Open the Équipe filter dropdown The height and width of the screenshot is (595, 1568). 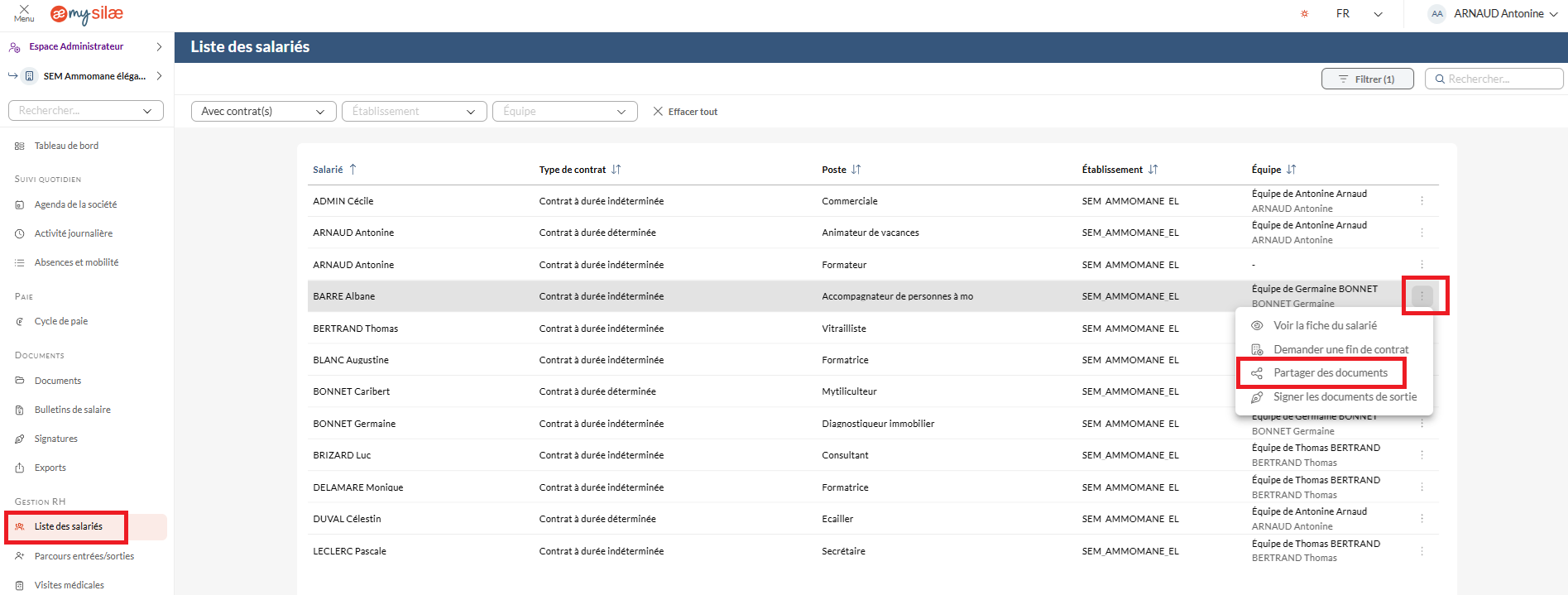(564, 112)
